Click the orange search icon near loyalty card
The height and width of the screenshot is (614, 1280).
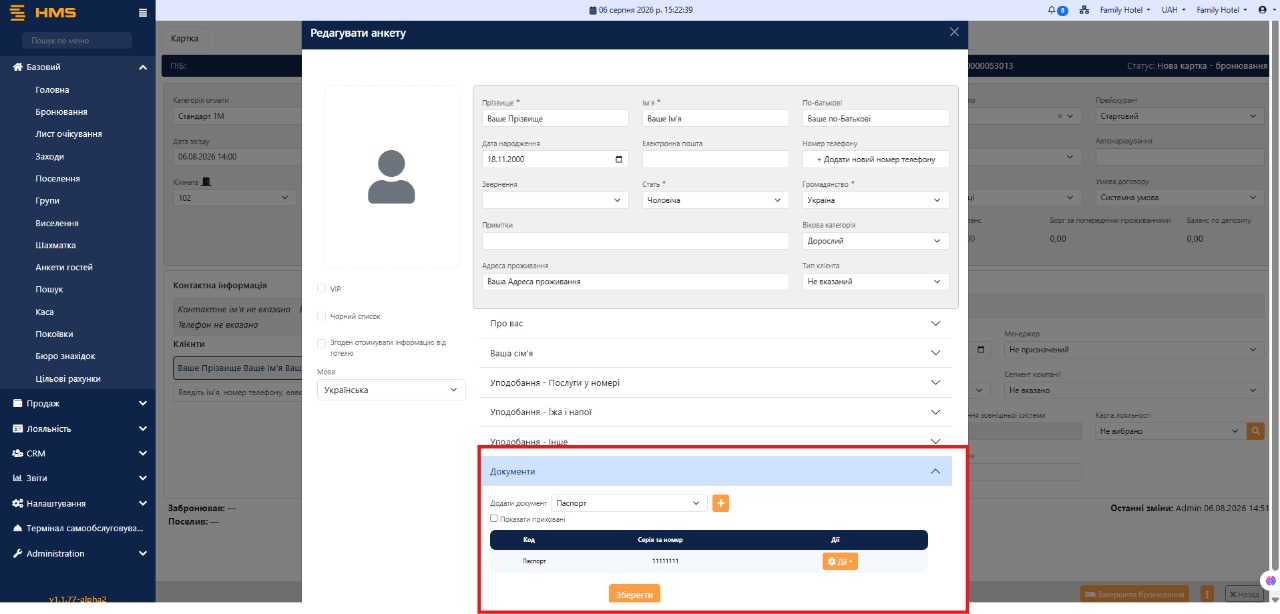point(1255,431)
